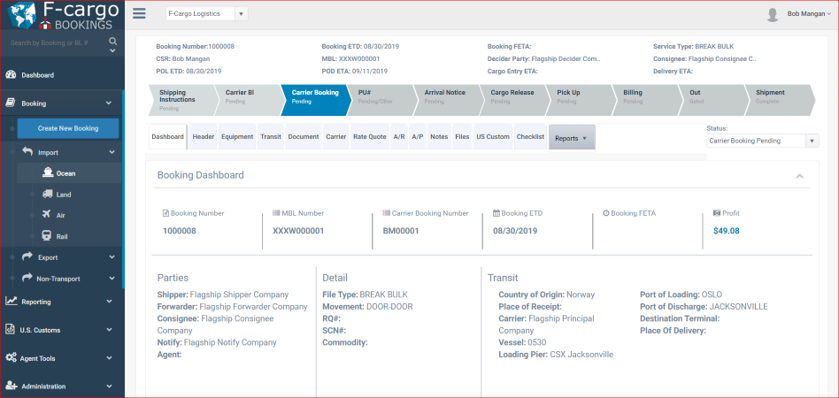Click the MBL Number barcode icon
Viewport: 839px width, 398px height.
point(276,213)
